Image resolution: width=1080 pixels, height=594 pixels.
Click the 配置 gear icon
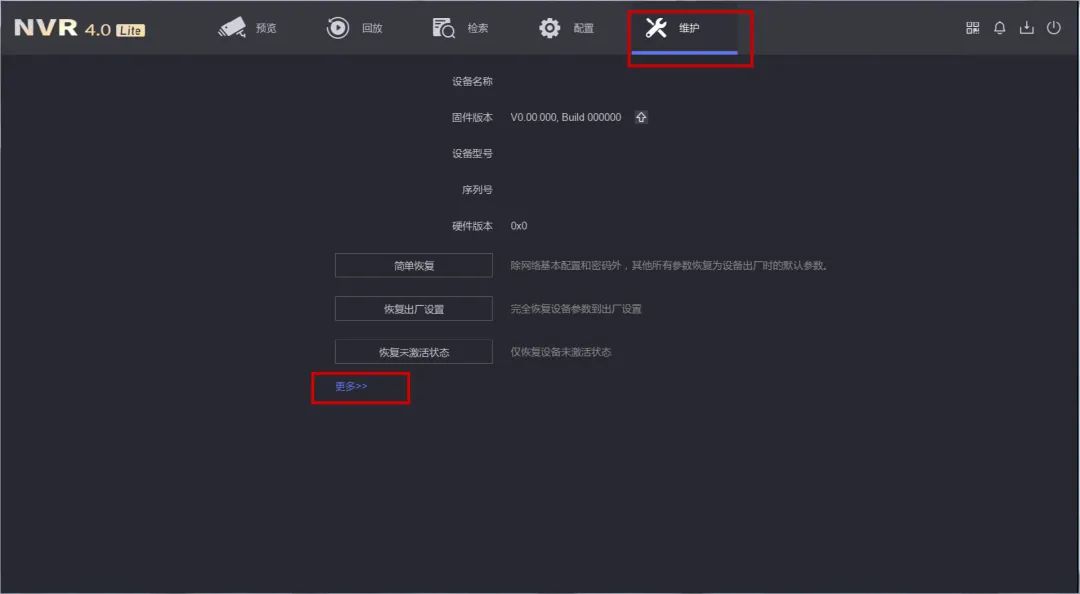[x=550, y=28]
